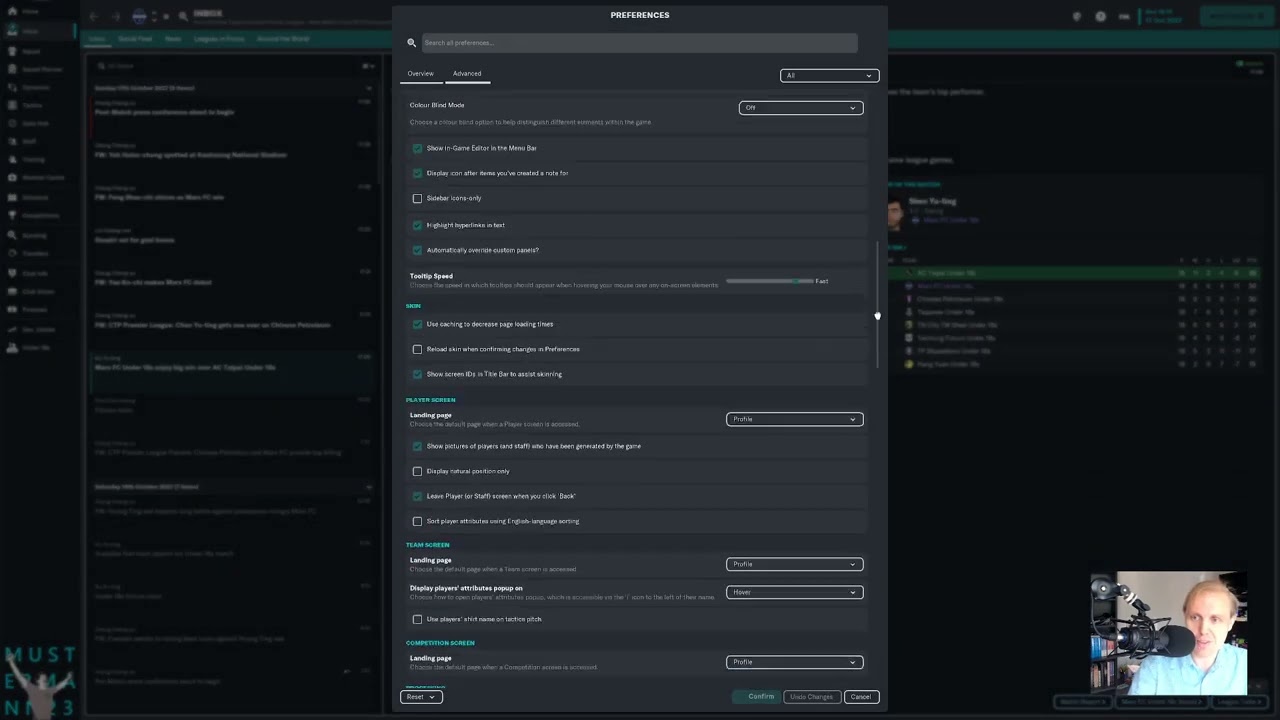The image size is (1280, 720).
Task: Select the Advanced tab
Action: coord(467,74)
